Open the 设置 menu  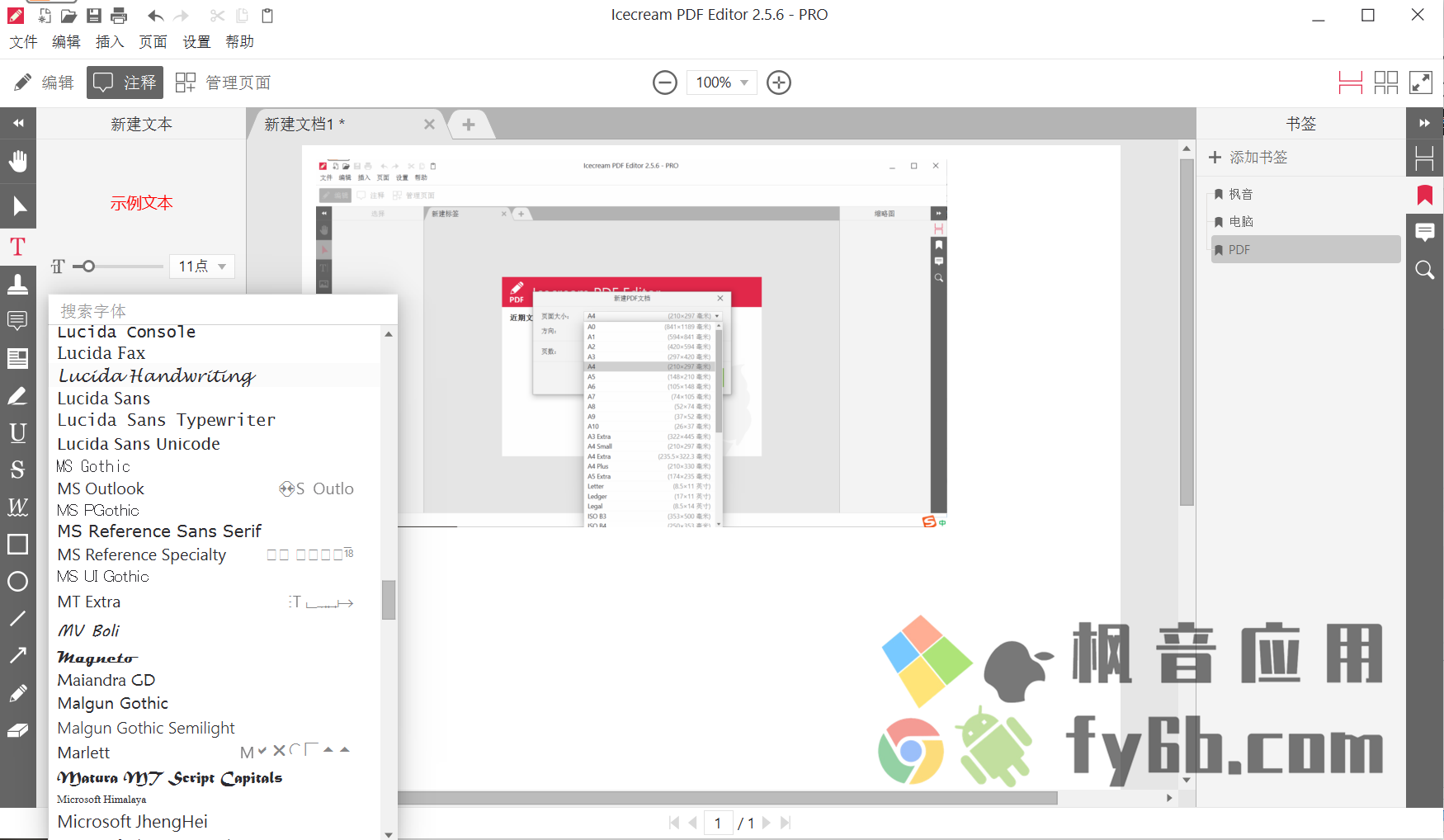tap(196, 42)
